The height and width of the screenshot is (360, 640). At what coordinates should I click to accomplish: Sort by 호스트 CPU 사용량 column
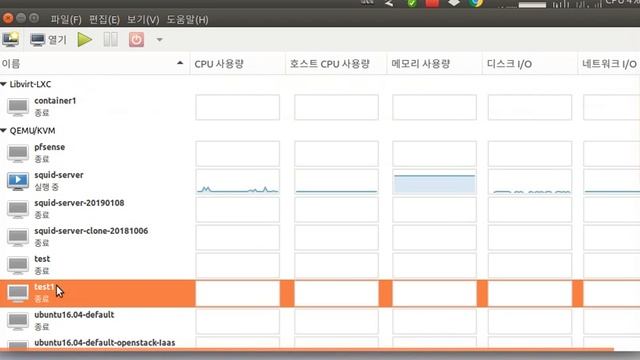[336, 64]
